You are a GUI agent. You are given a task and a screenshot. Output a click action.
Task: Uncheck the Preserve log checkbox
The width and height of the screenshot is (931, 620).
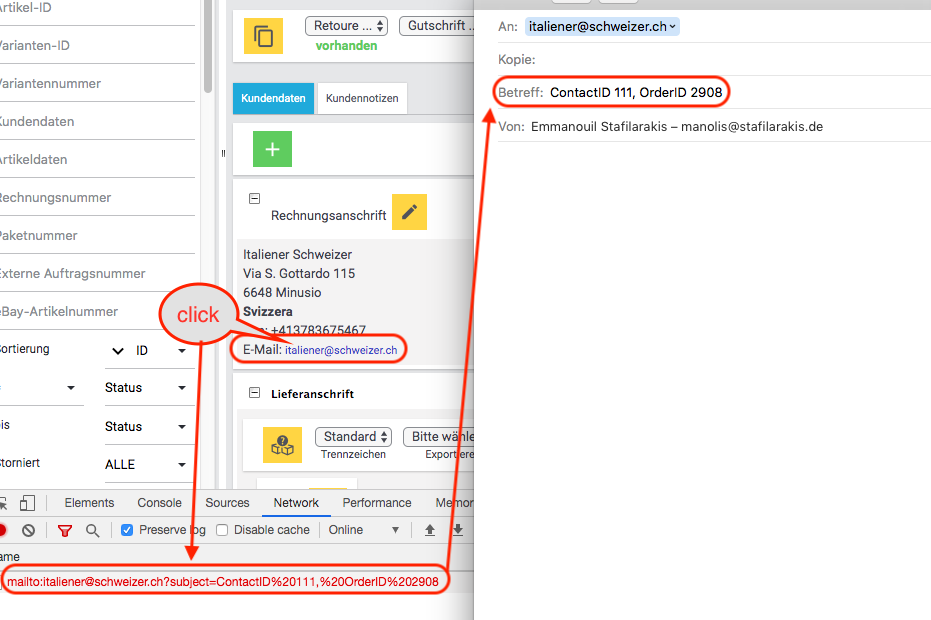coord(127,530)
